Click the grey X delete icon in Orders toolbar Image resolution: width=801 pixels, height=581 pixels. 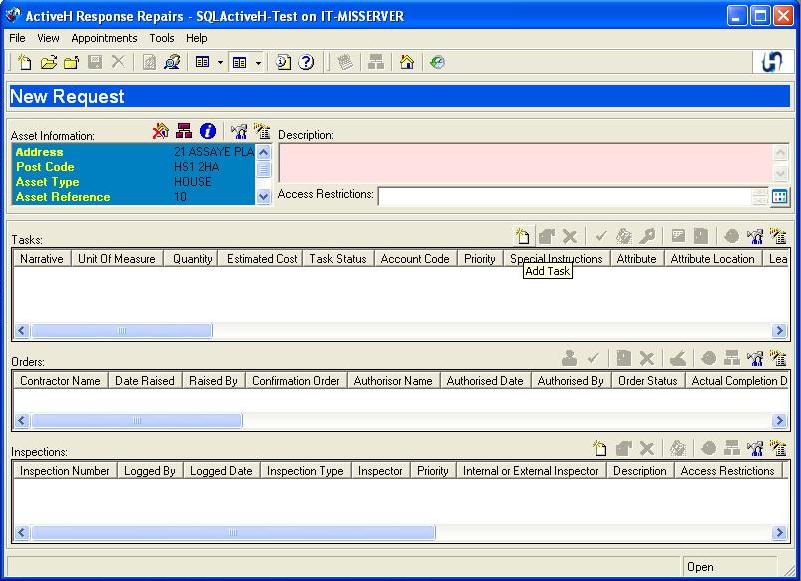click(x=647, y=358)
